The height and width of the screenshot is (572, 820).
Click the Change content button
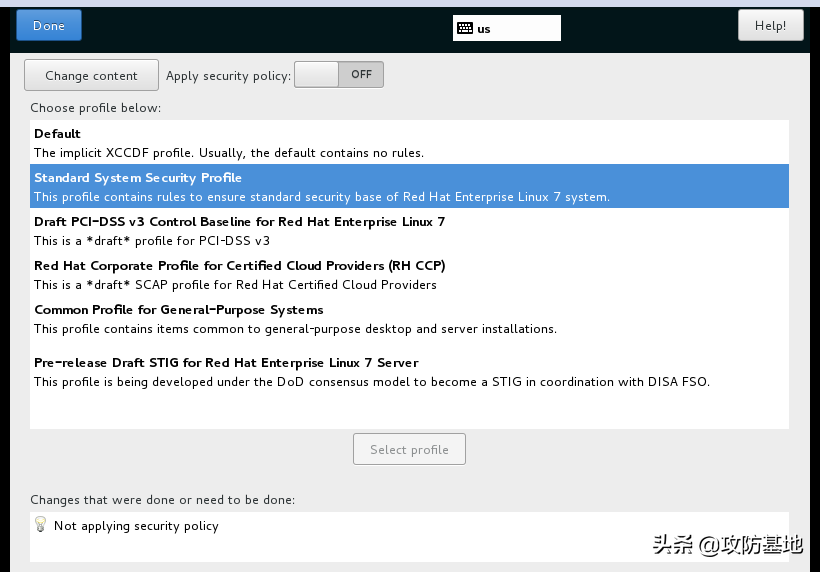(x=91, y=76)
